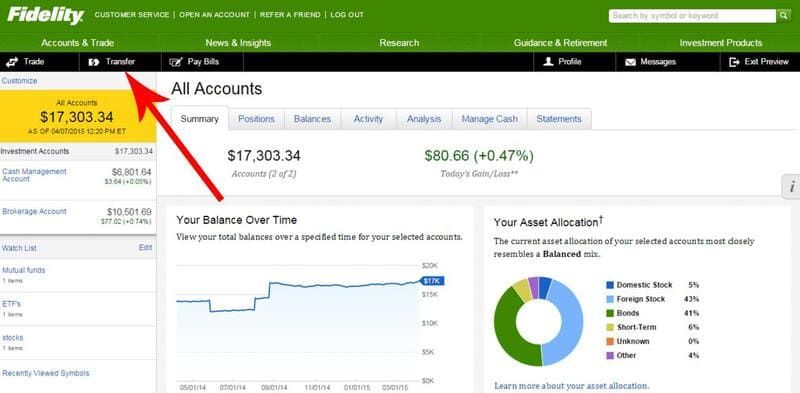Click the Messages envelope icon
Screen dimensions: 800x393
(631, 62)
